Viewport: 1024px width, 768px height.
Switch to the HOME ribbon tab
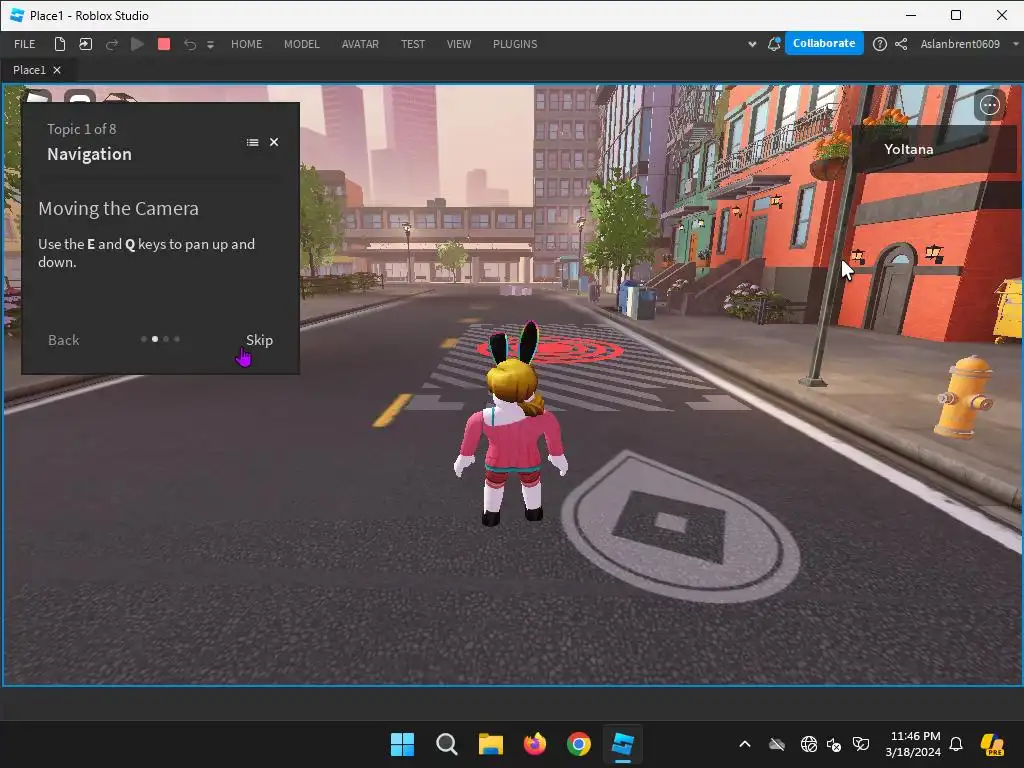[246, 44]
